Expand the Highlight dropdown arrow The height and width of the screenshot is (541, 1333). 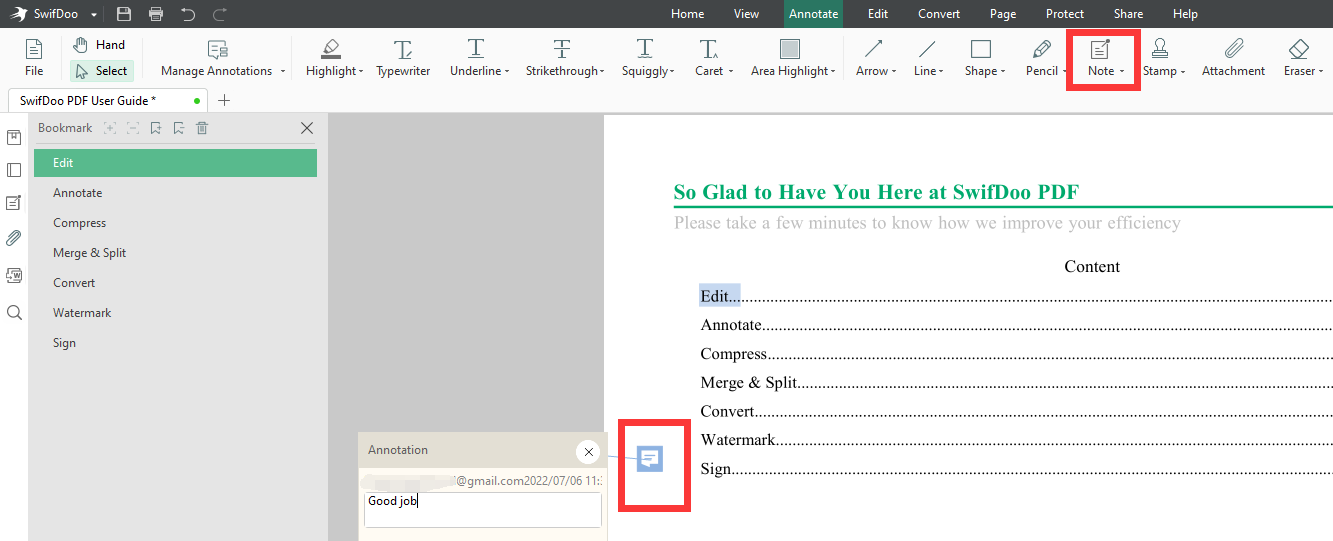pyautogui.click(x=362, y=72)
